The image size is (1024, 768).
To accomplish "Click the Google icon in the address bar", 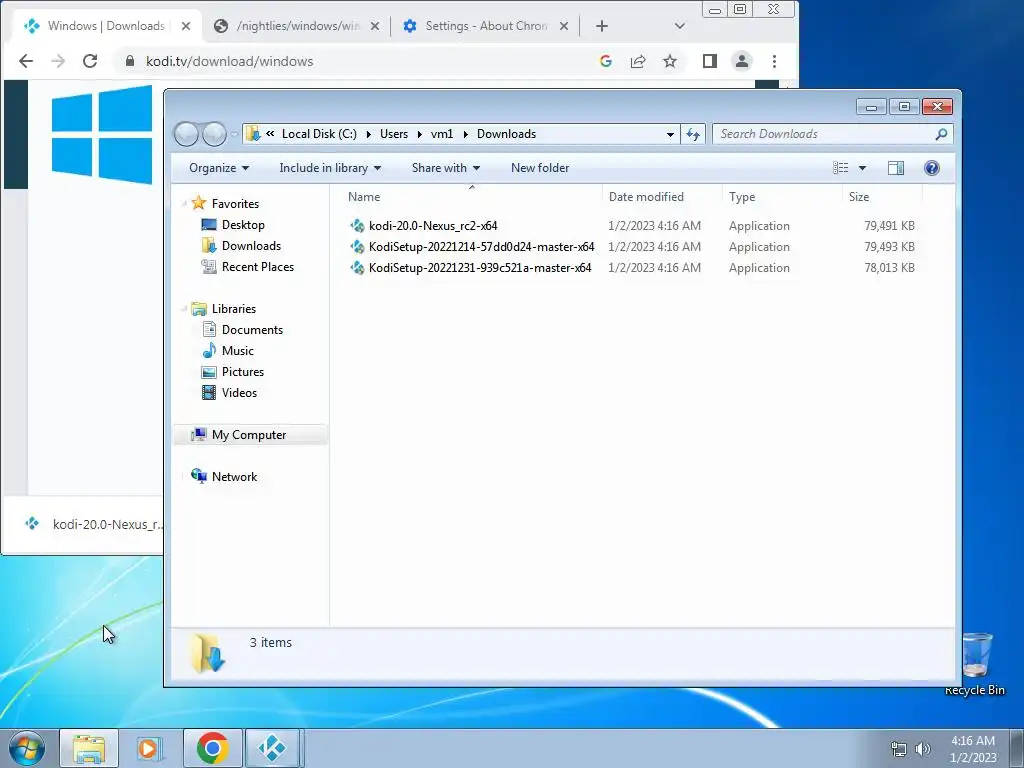I will pos(605,61).
